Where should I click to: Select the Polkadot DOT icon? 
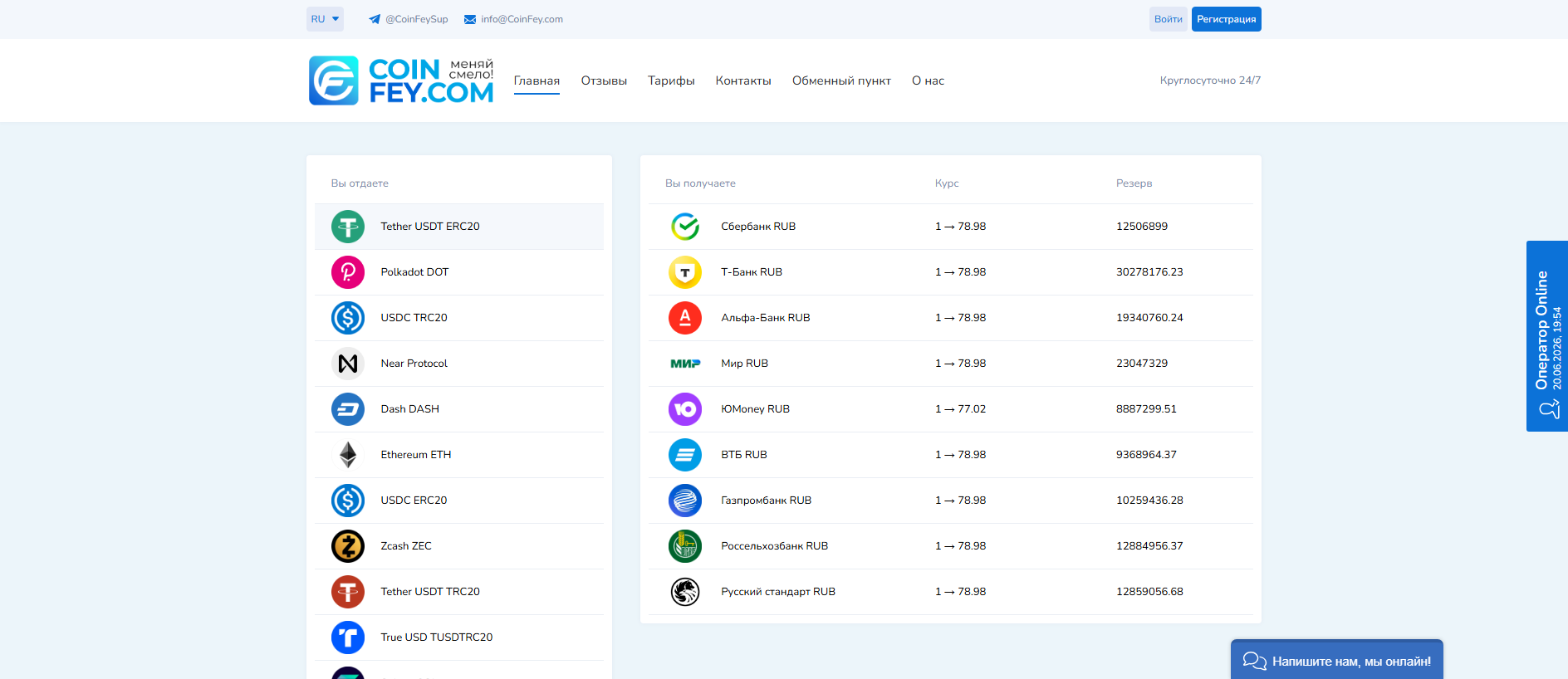348,272
